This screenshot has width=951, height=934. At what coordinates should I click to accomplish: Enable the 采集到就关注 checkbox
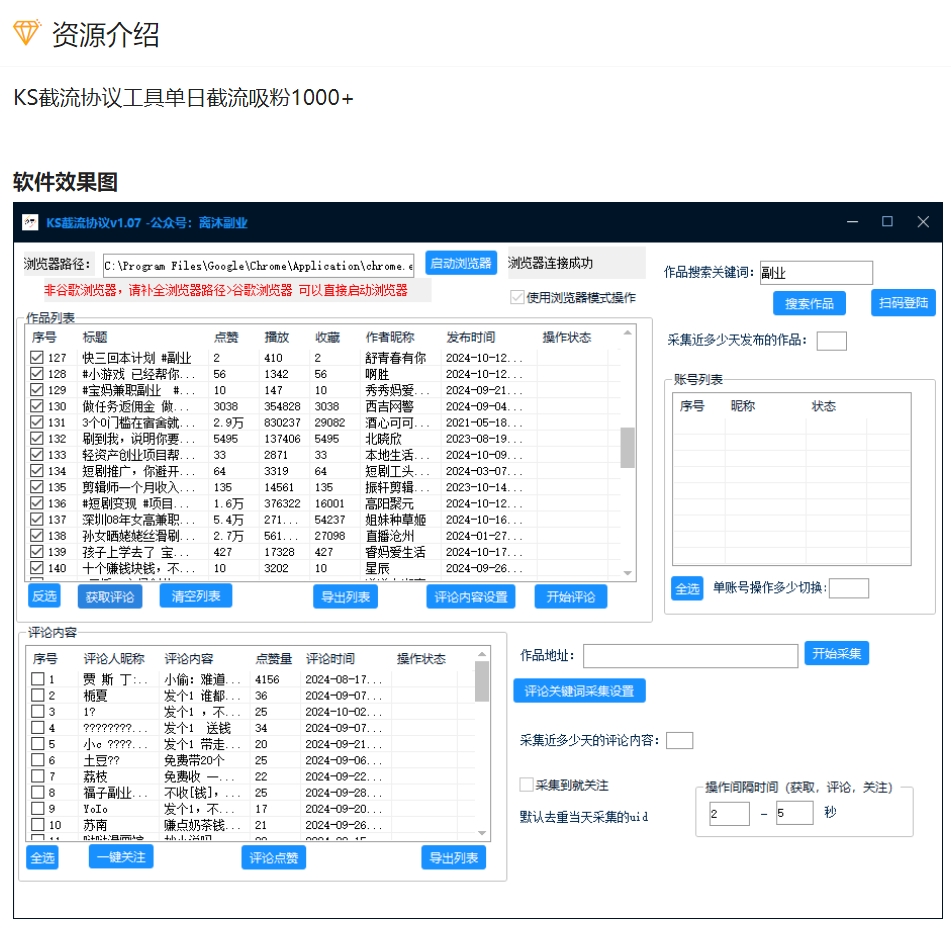point(526,785)
